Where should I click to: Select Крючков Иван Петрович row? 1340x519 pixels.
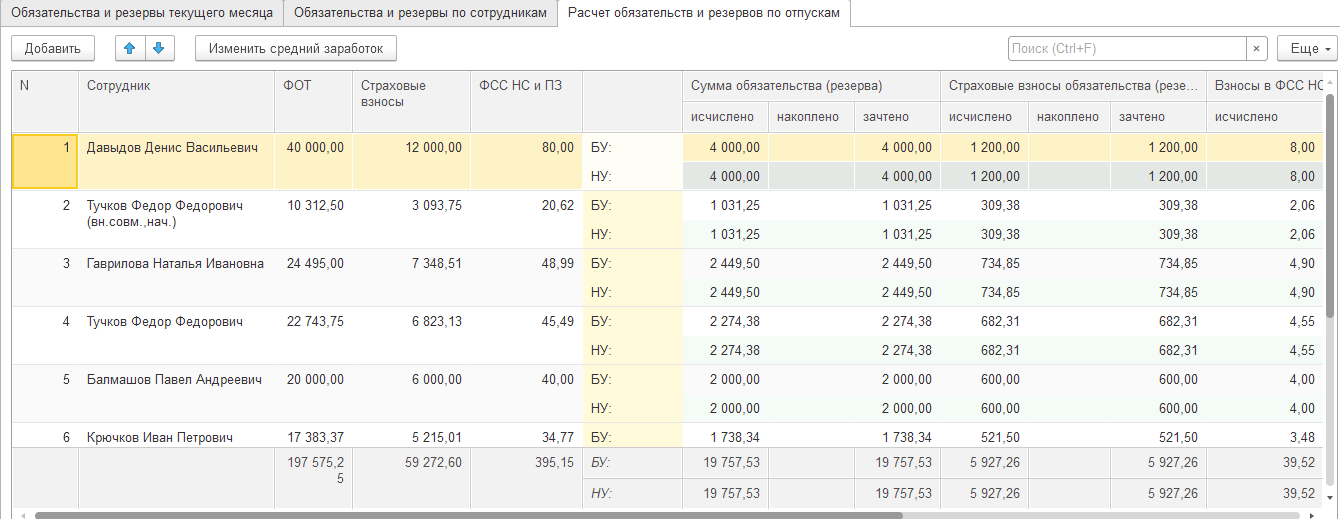(x=160, y=438)
